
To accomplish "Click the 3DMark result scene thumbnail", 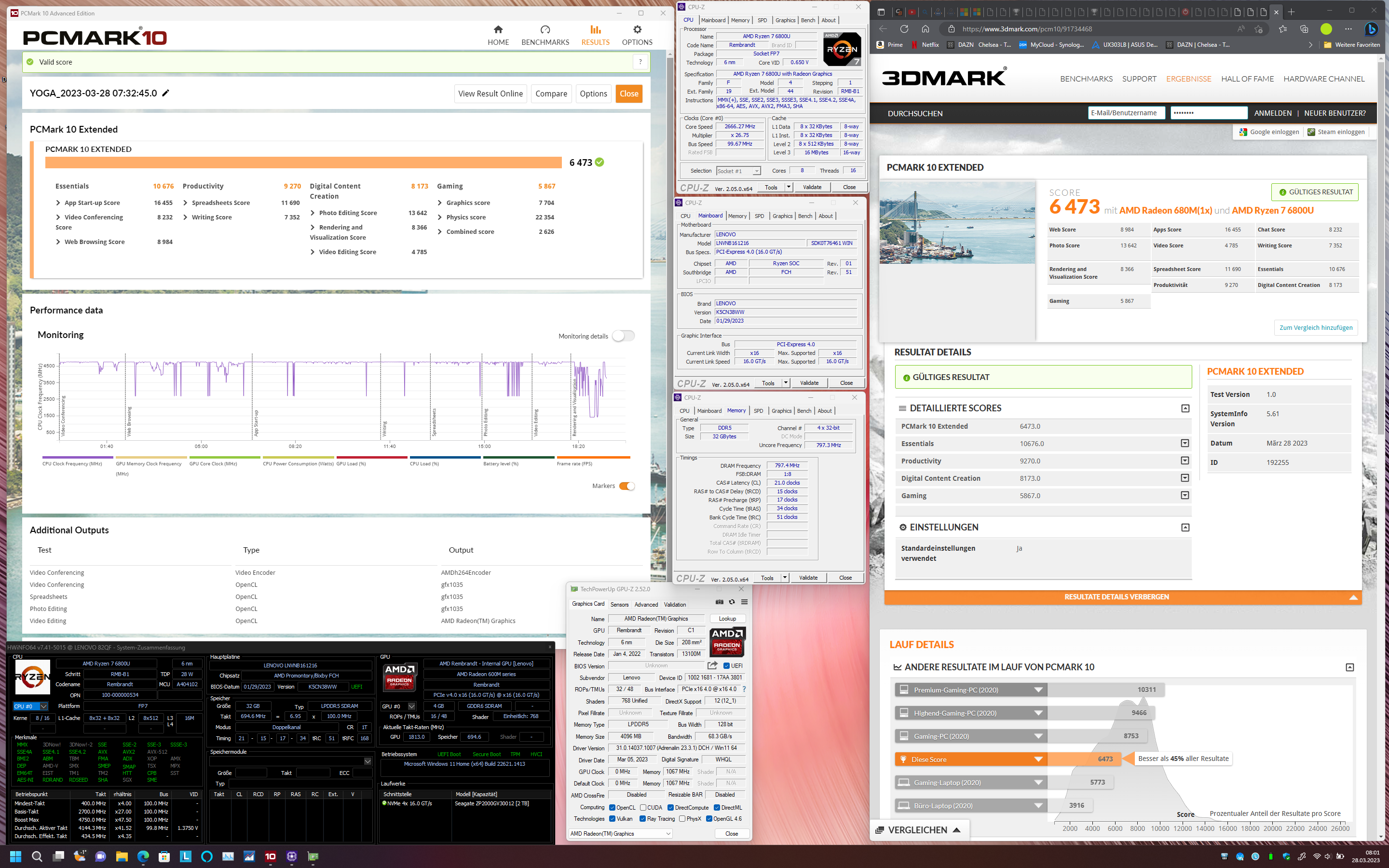I will pyautogui.click(x=957, y=223).
